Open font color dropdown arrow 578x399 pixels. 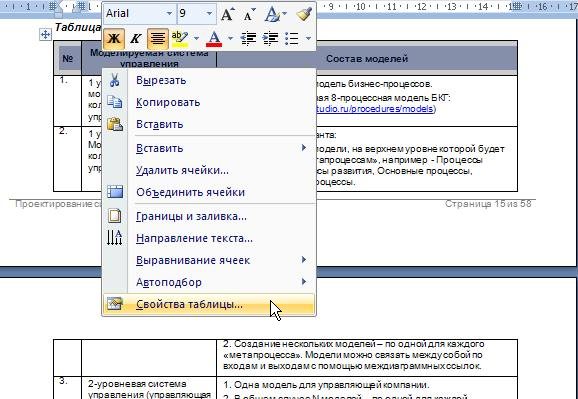[230, 38]
